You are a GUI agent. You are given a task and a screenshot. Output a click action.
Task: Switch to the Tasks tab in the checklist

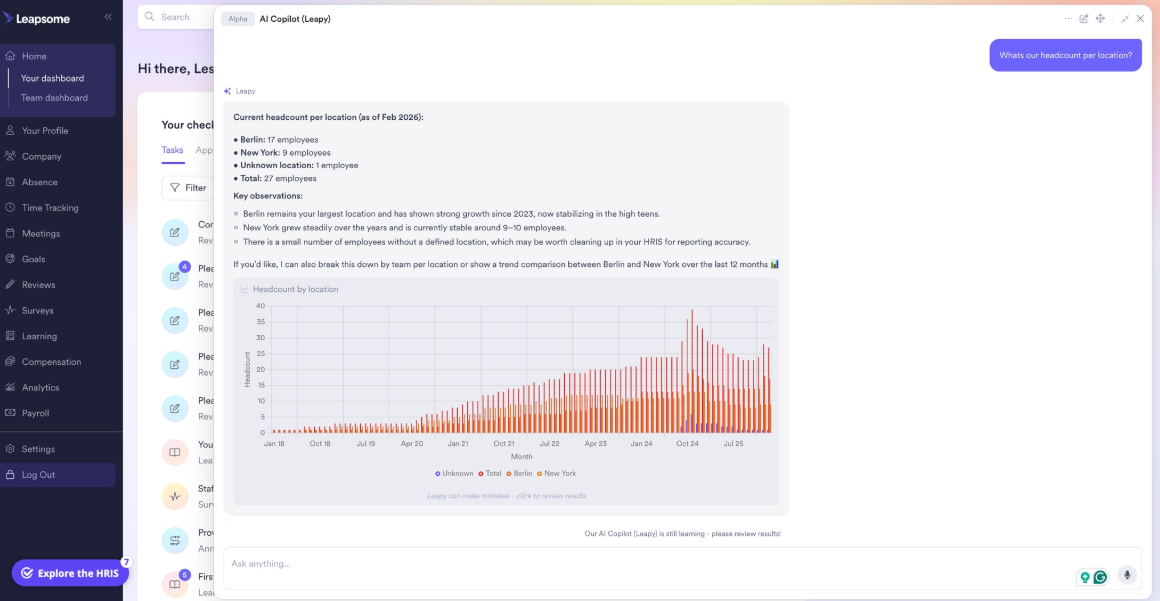pyautogui.click(x=172, y=150)
